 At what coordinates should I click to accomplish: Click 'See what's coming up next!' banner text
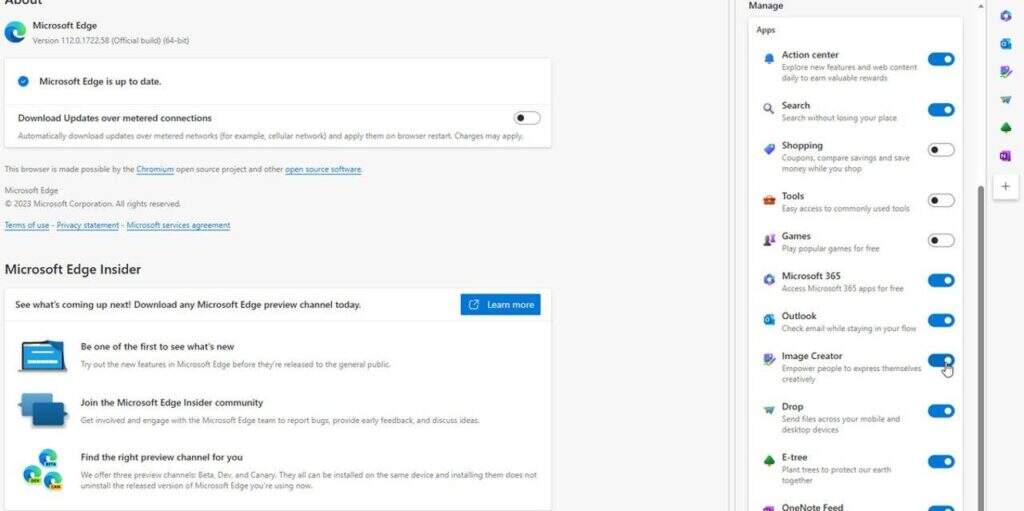187,305
